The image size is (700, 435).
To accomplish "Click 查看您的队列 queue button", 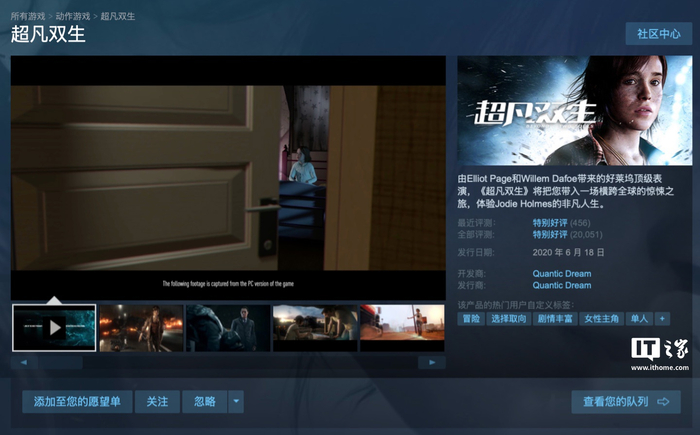I will point(626,402).
